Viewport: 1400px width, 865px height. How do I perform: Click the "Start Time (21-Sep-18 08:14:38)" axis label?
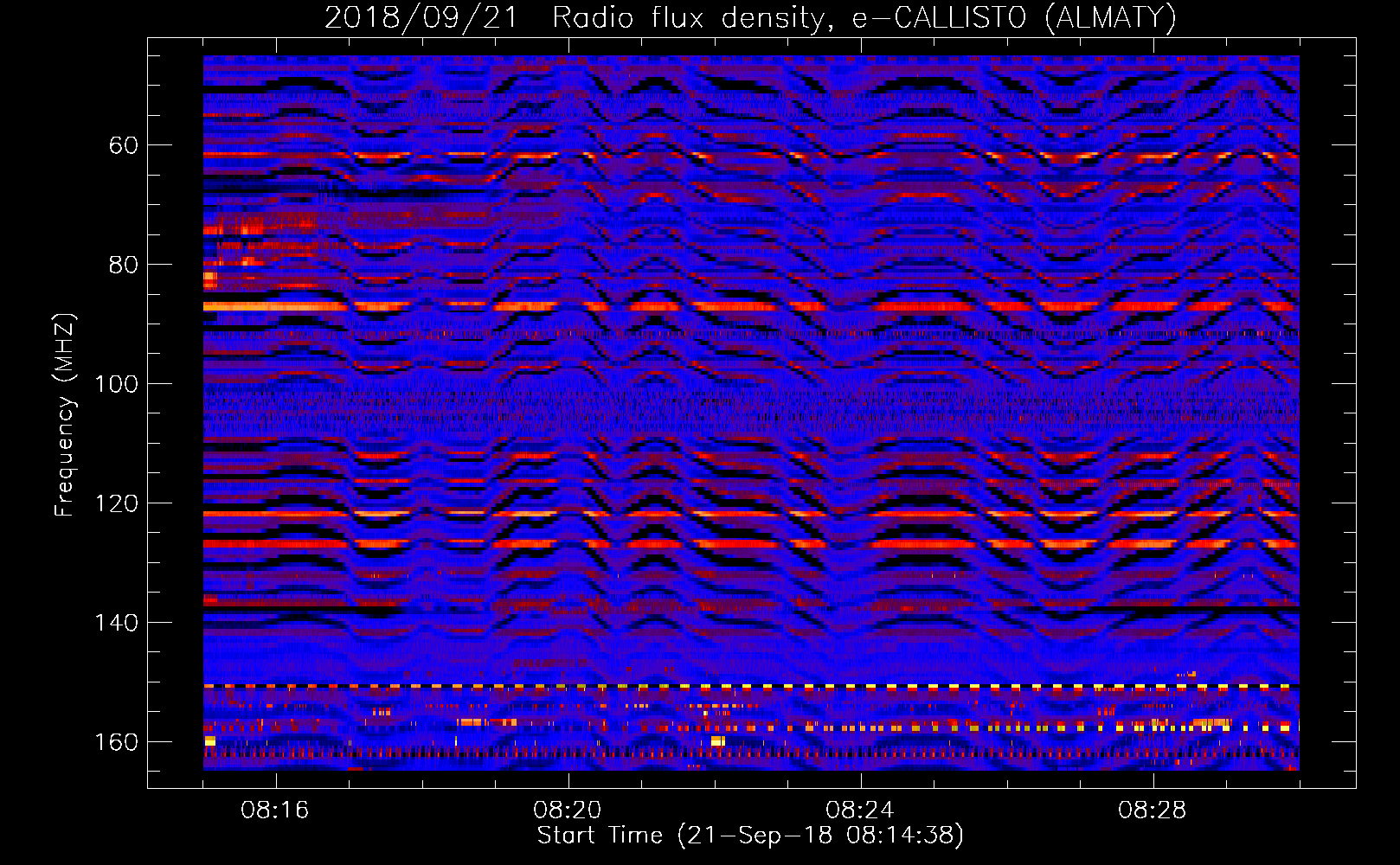point(750,836)
